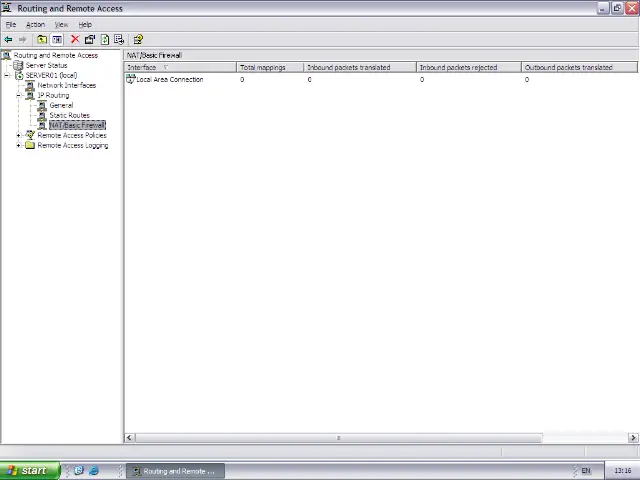
Task: Sort by Inbound packets translated column
Action: pos(360,67)
